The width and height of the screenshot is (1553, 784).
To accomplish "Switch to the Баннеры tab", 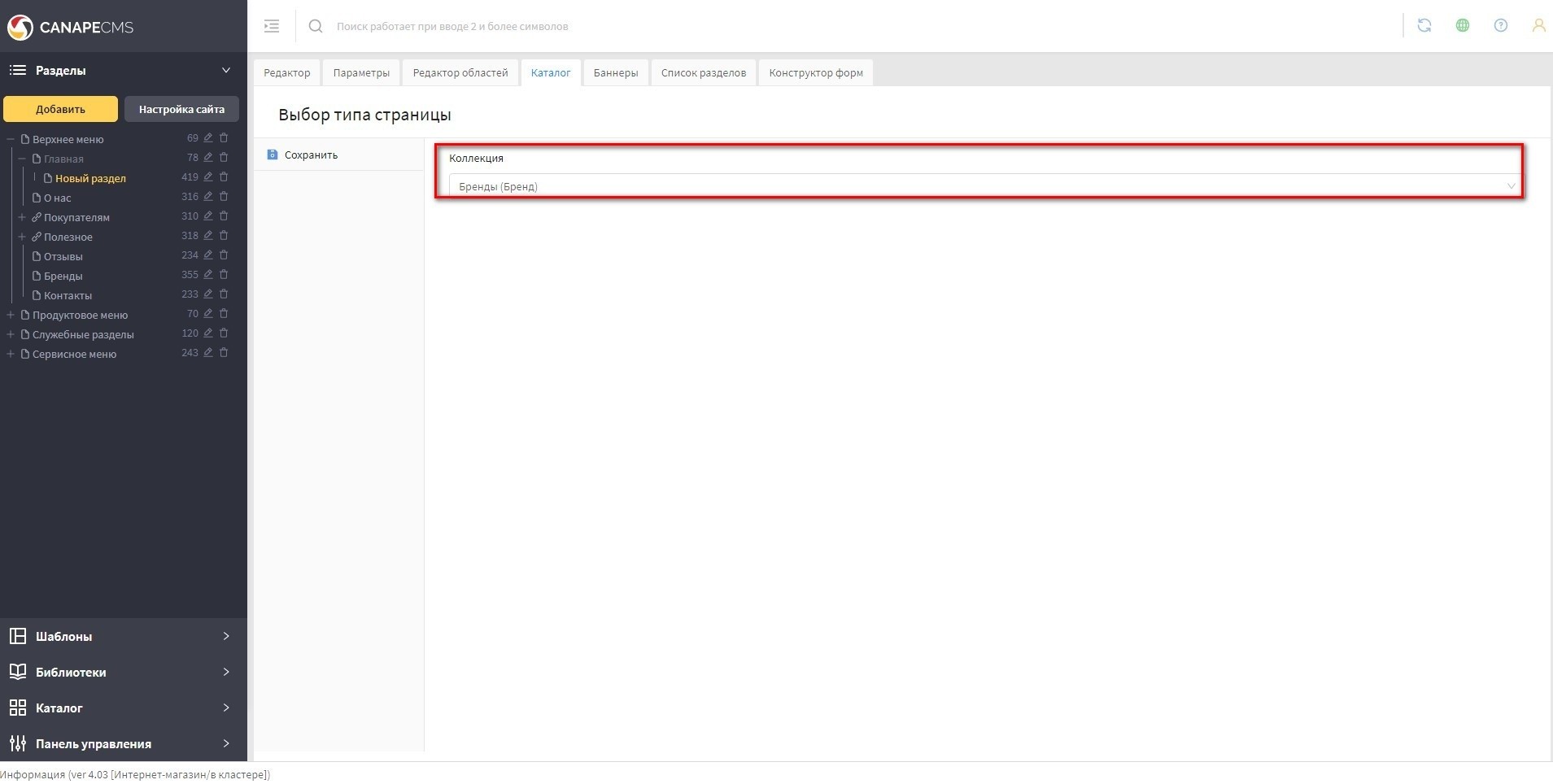I will 615,72.
